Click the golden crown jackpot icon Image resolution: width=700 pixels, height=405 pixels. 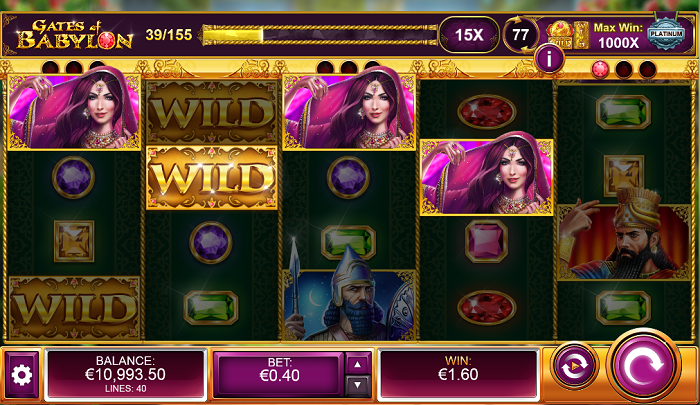point(560,35)
